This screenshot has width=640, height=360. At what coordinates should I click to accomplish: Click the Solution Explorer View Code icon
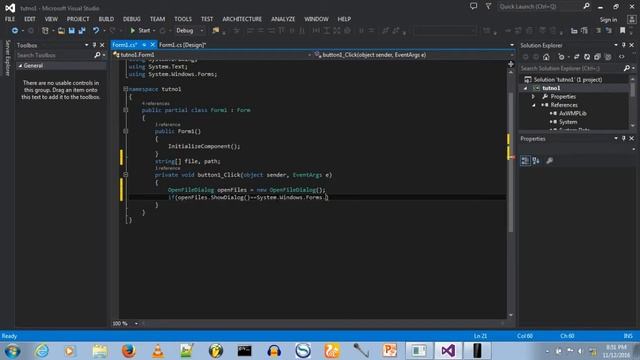(x=621, y=57)
